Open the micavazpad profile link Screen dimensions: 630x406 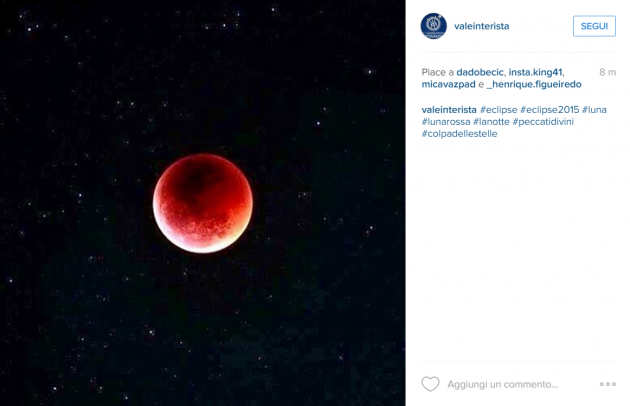448,84
